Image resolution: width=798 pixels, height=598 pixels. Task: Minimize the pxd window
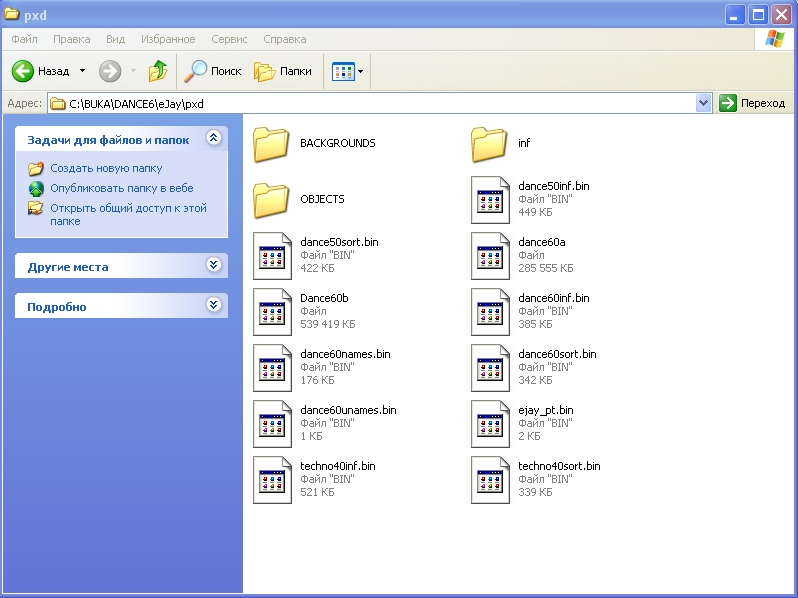pyautogui.click(x=734, y=14)
